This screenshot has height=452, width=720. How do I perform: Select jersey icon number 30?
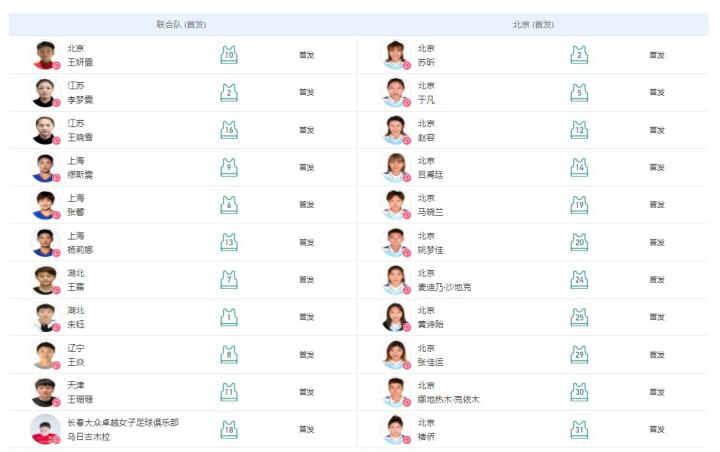point(579,392)
